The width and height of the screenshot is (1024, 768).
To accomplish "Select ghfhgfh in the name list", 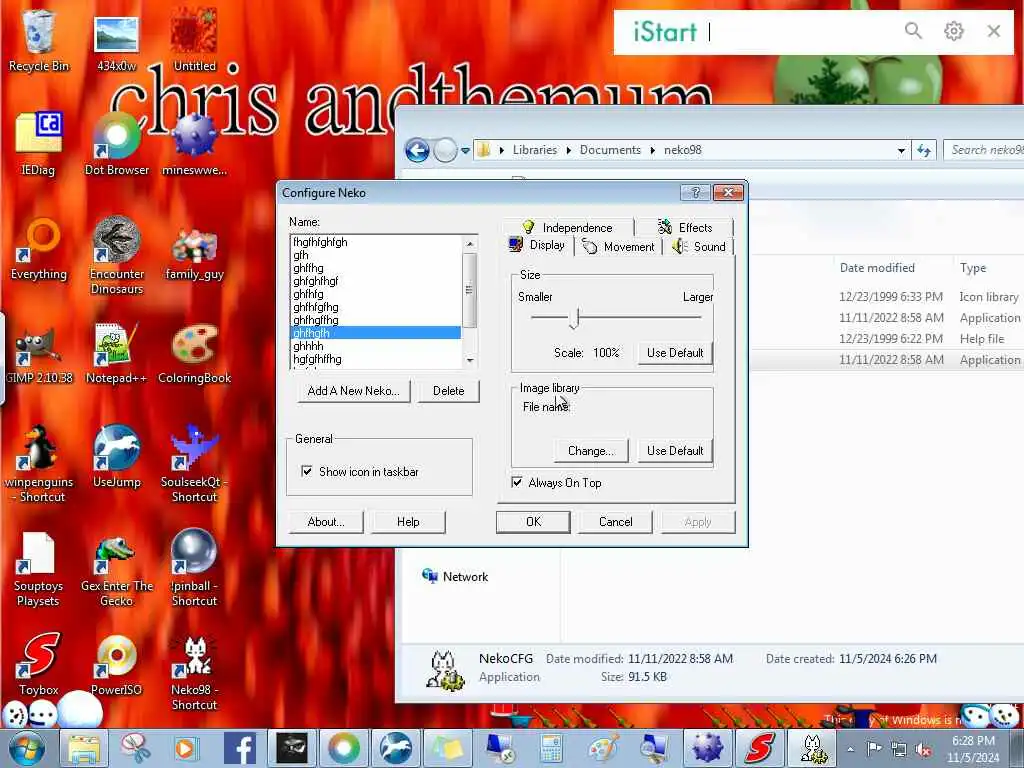I will 375,332.
